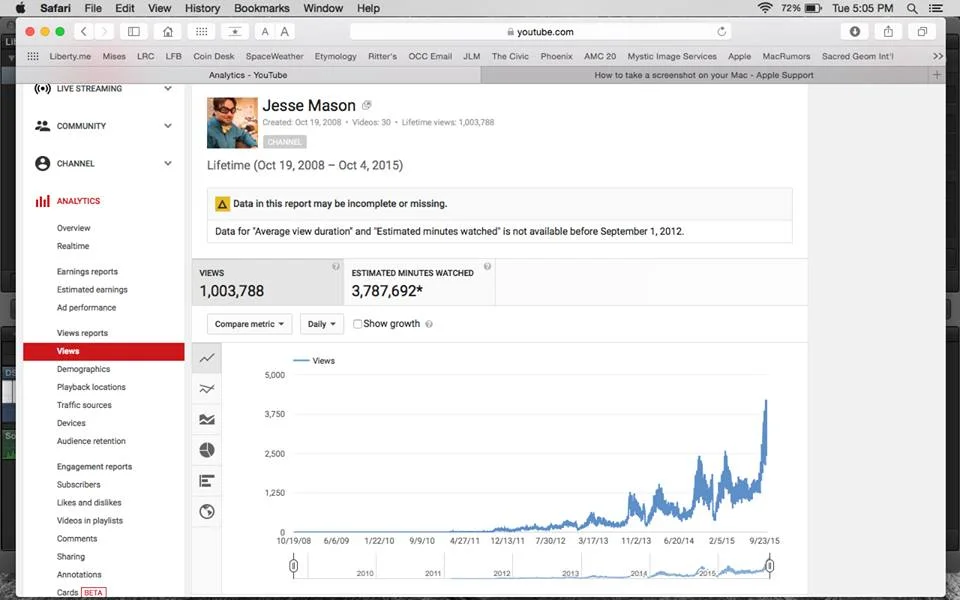Enable the Show growth checkbox
960x600 pixels.
358,324
